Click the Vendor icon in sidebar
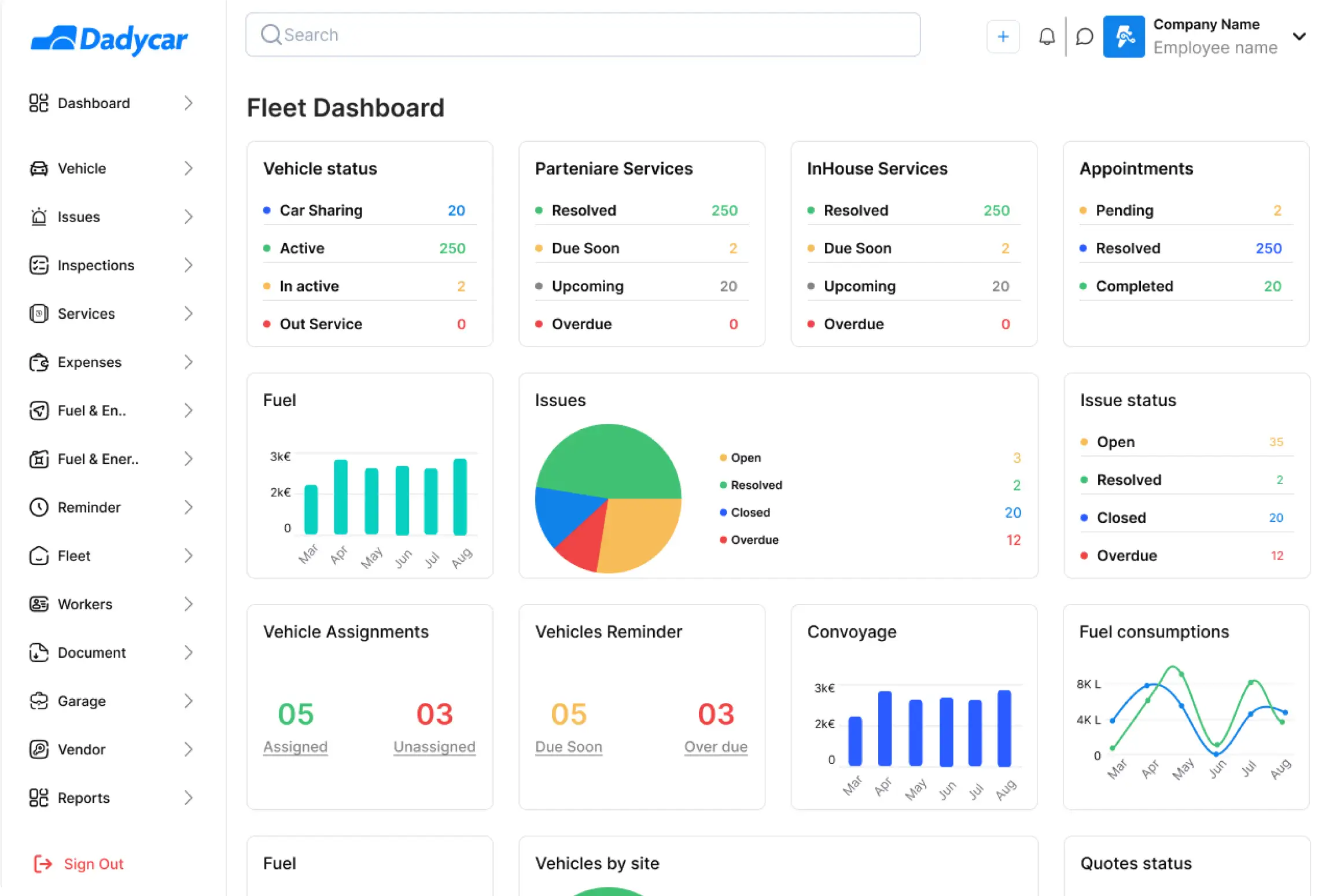Screen dimensions: 1333x896 pyautogui.click(x=39, y=750)
